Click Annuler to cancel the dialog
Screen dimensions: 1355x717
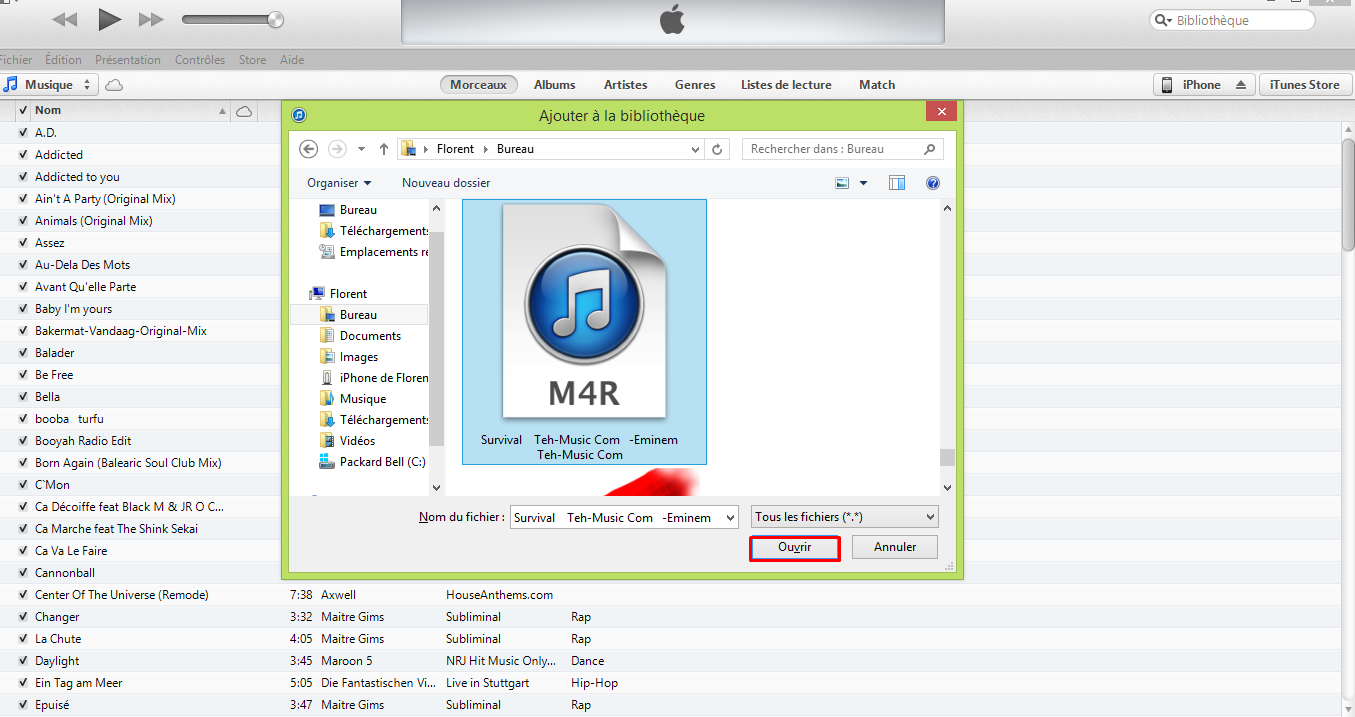tap(895, 547)
